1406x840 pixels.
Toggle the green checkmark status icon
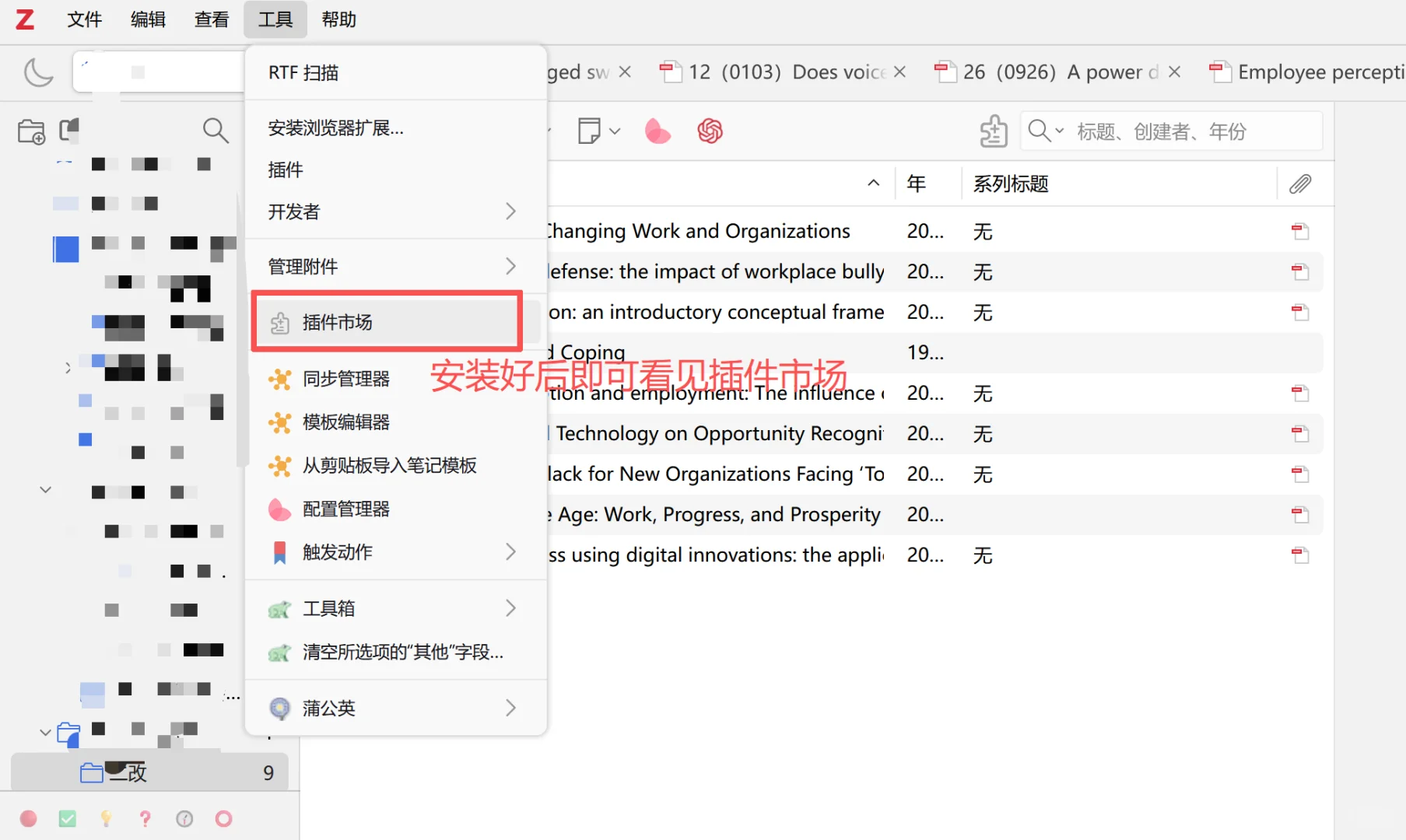coord(68,818)
